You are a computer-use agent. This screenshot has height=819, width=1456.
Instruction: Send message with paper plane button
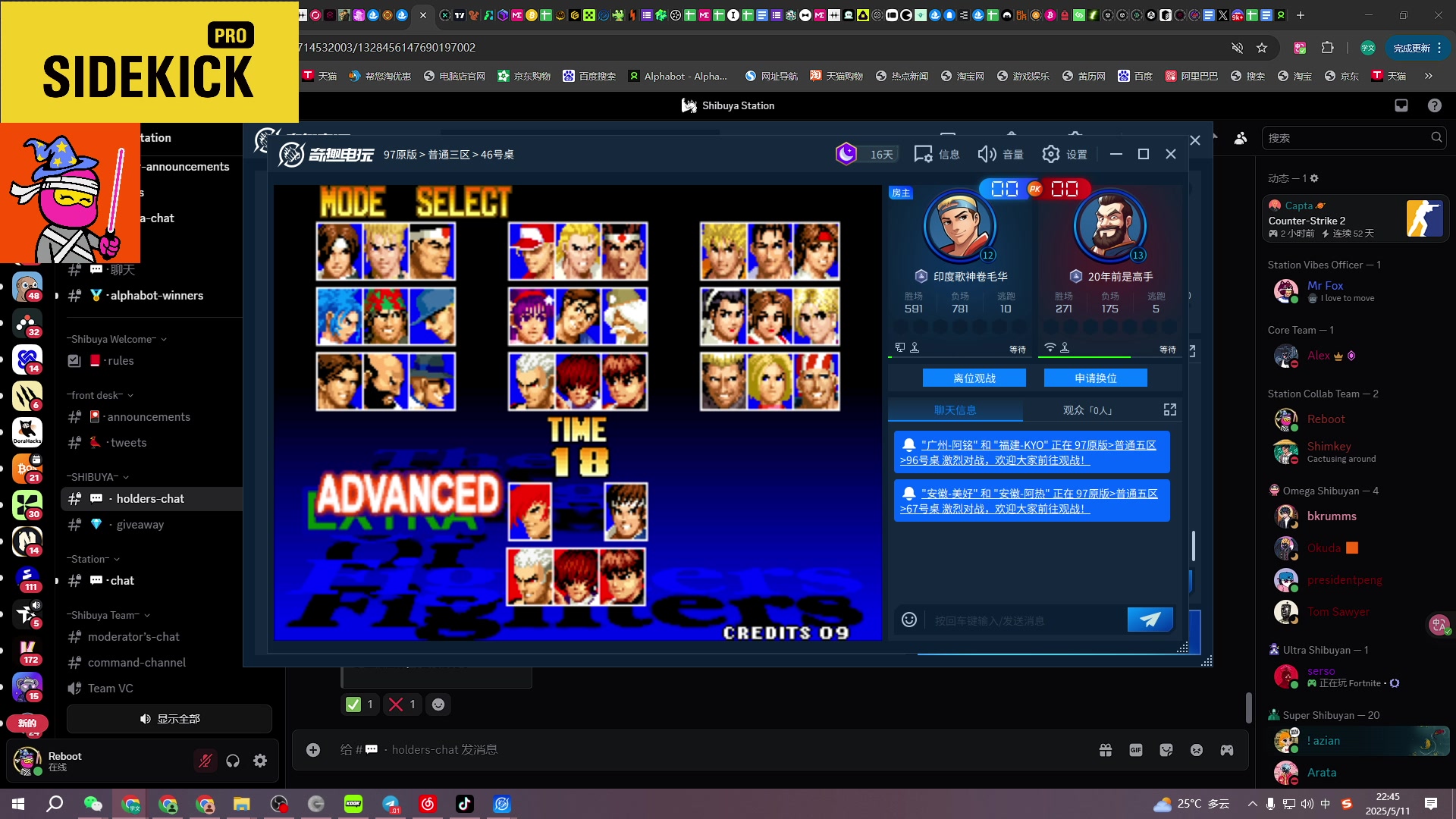point(1150,620)
